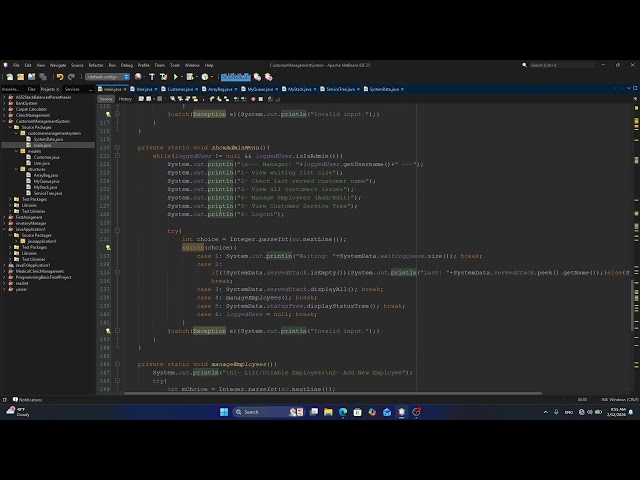The image size is (640, 480).
Task: Expand the MedicalClinicManagement project node
Action: point(4,271)
